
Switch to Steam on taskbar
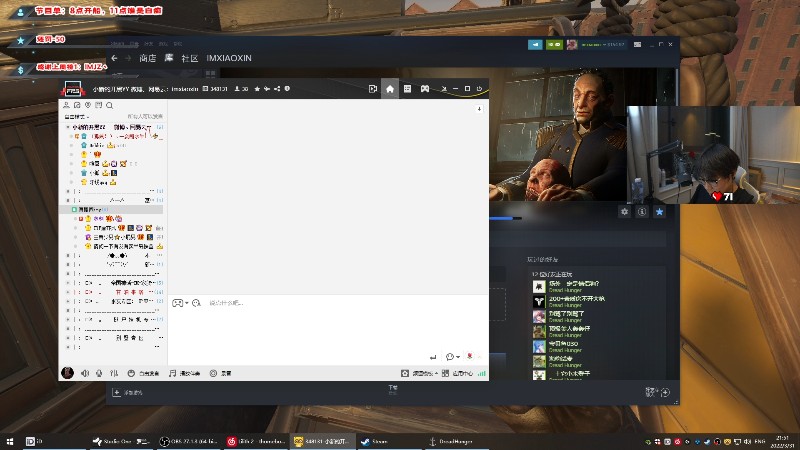(389, 441)
